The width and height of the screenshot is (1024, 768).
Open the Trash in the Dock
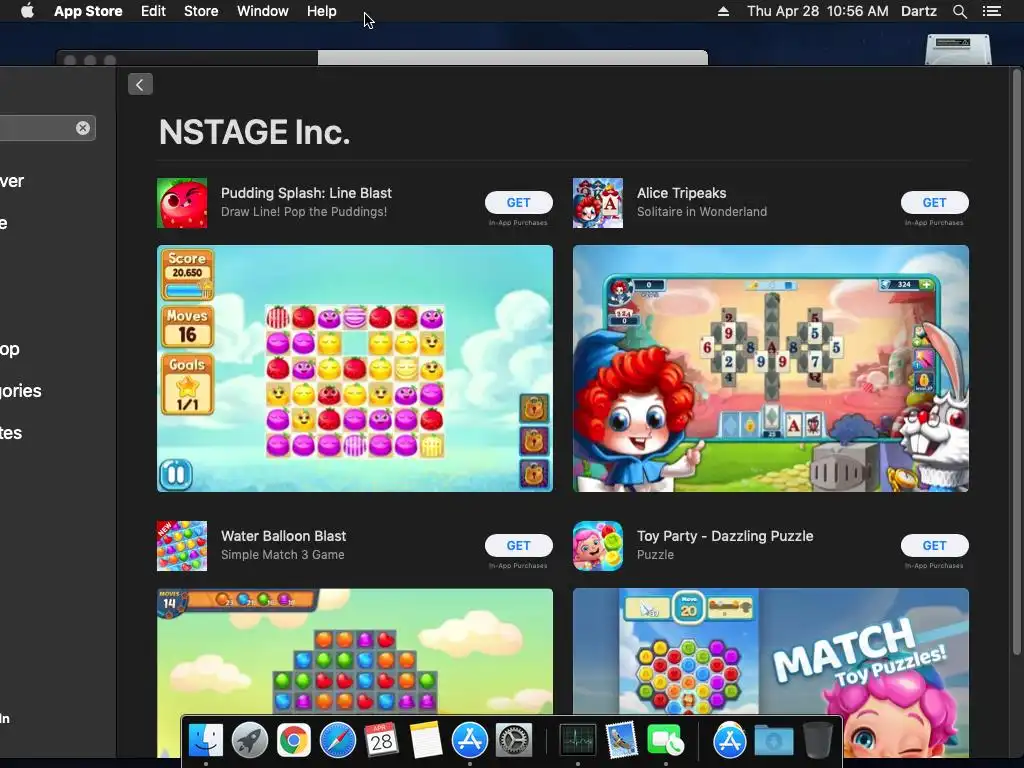tap(817, 740)
